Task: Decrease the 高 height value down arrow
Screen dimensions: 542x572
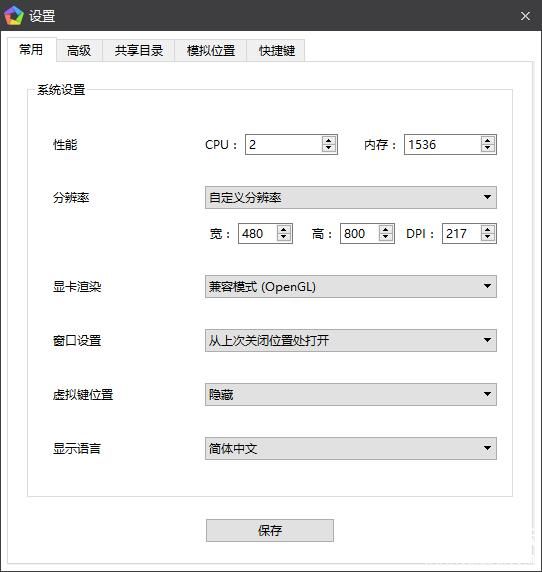Action: click(386, 237)
